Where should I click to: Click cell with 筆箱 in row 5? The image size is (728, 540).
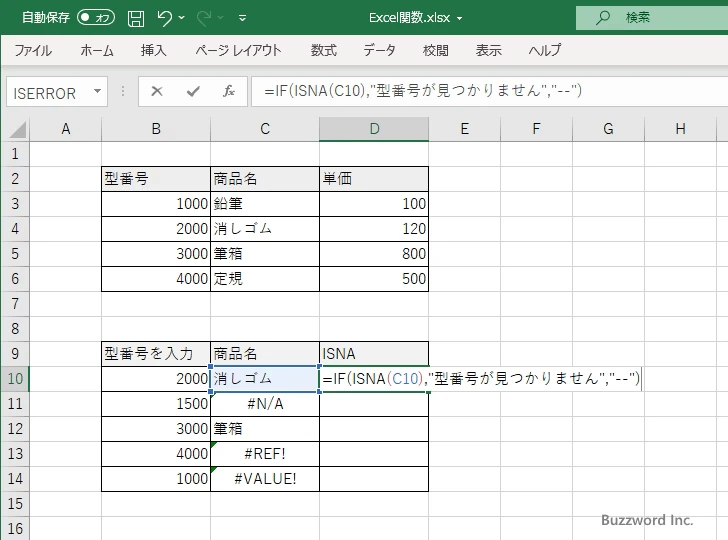tap(265, 254)
